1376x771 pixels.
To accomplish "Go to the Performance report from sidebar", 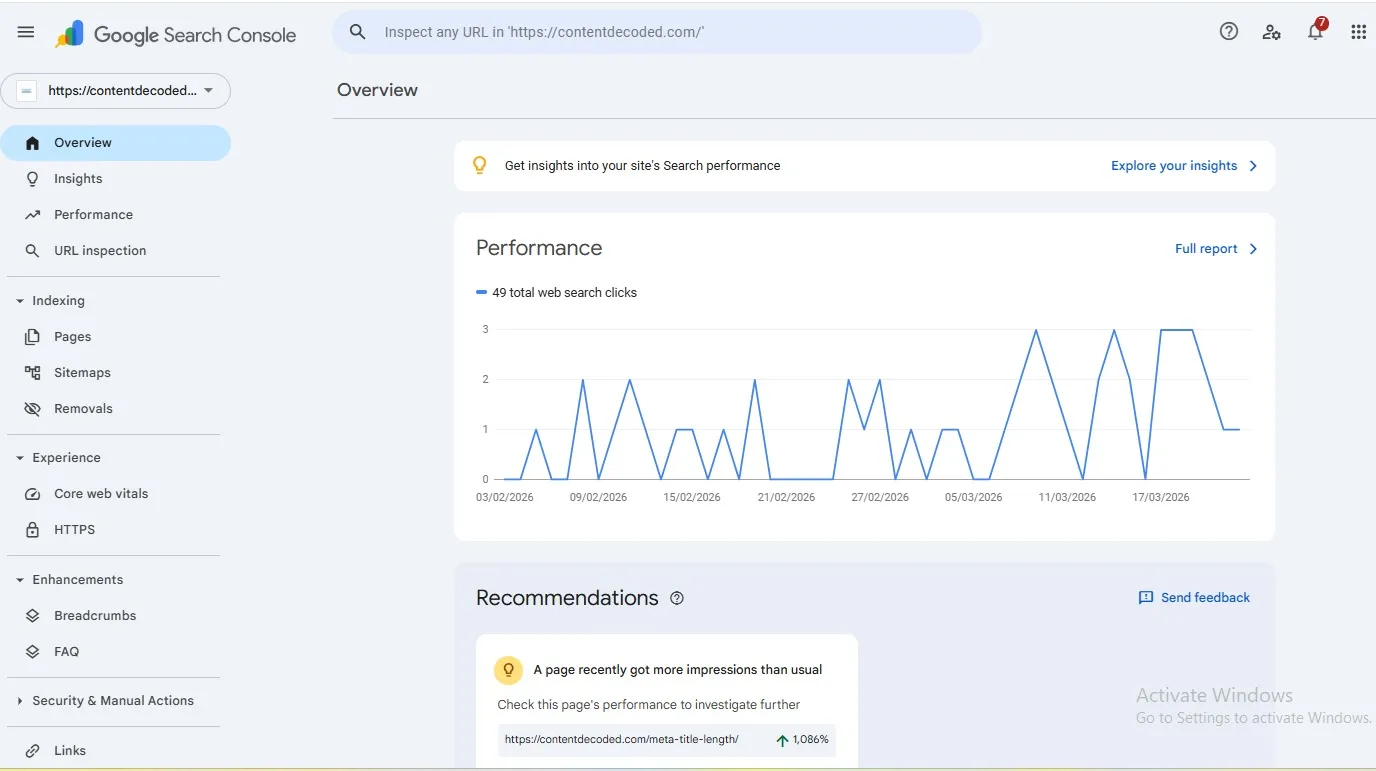I will coord(93,214).
